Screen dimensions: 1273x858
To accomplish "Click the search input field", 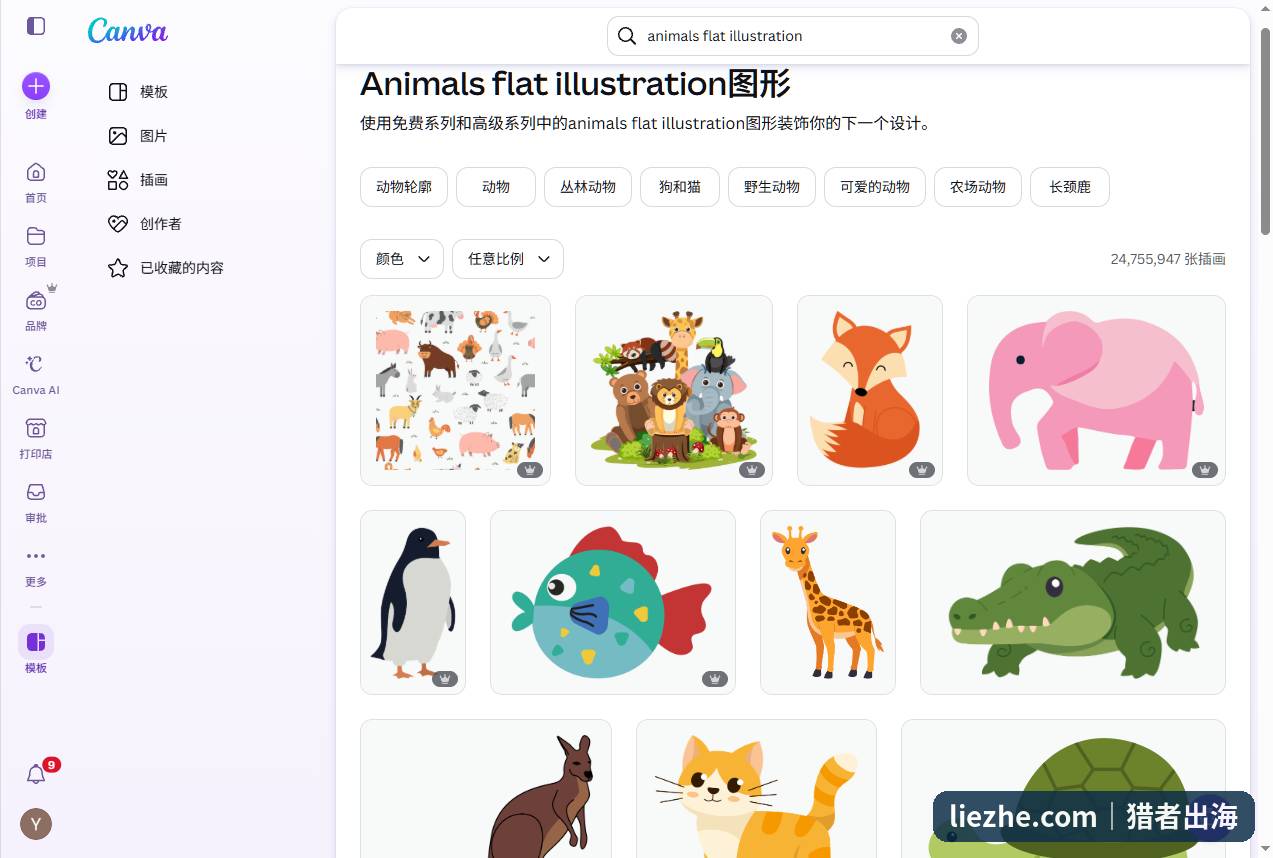I will pyautogui.click(x=793, y=36).
